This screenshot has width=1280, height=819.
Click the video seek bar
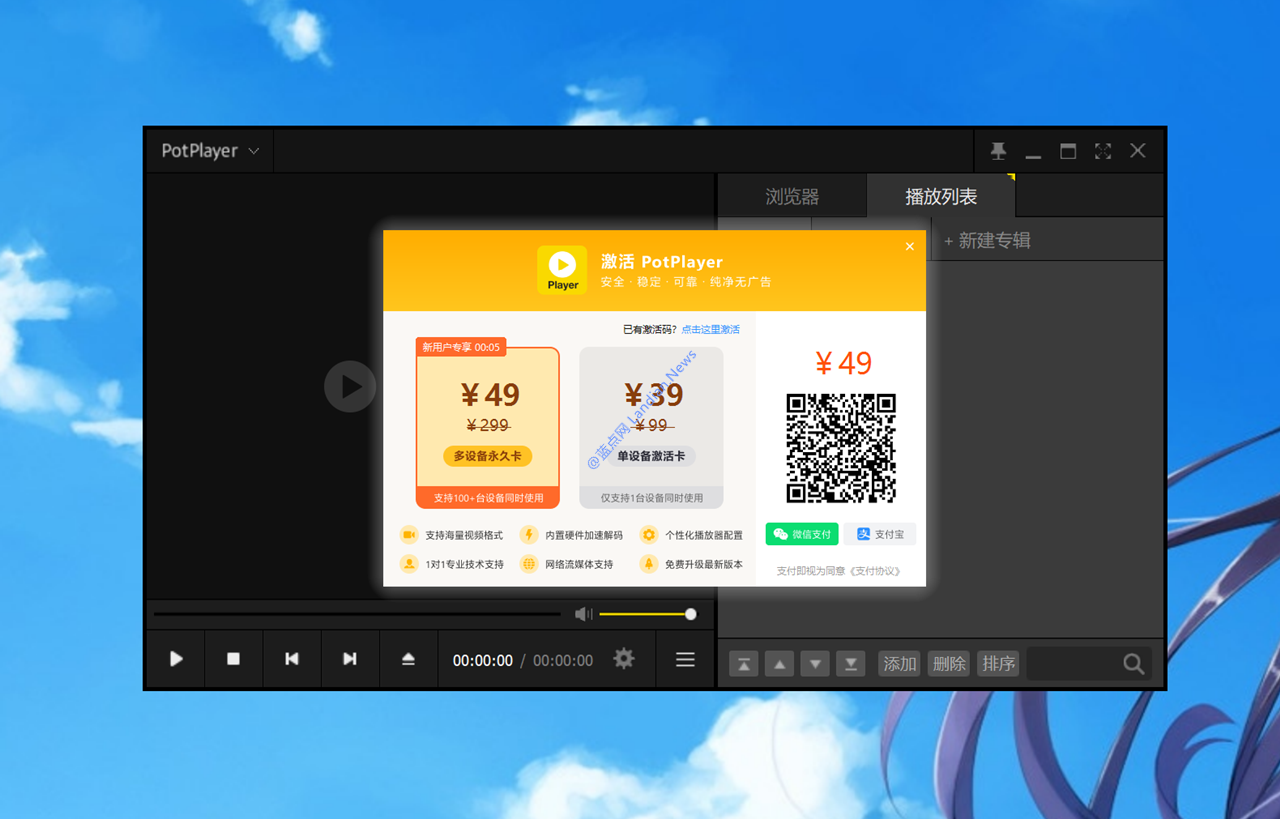coord(357,614)
